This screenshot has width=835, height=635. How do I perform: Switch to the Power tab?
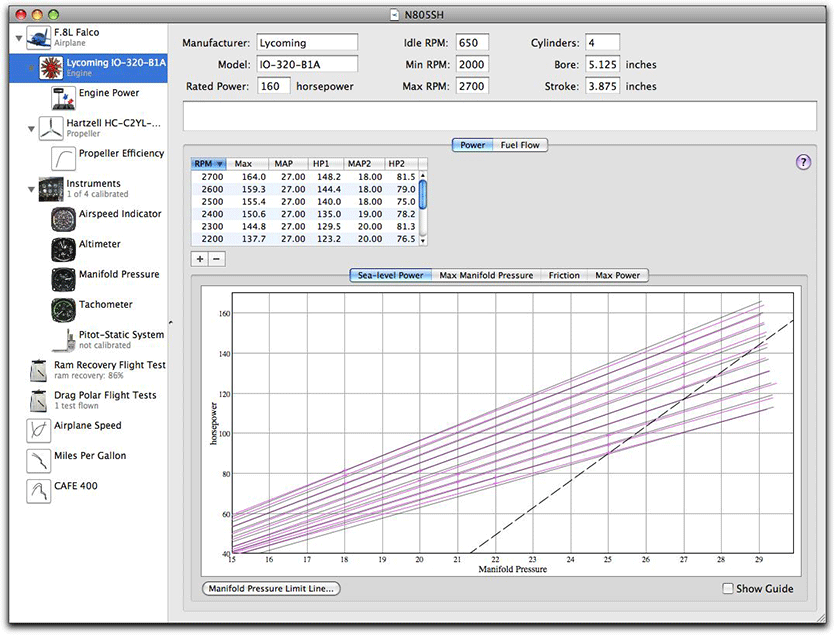pyautogui.click(x=472, y=145)
